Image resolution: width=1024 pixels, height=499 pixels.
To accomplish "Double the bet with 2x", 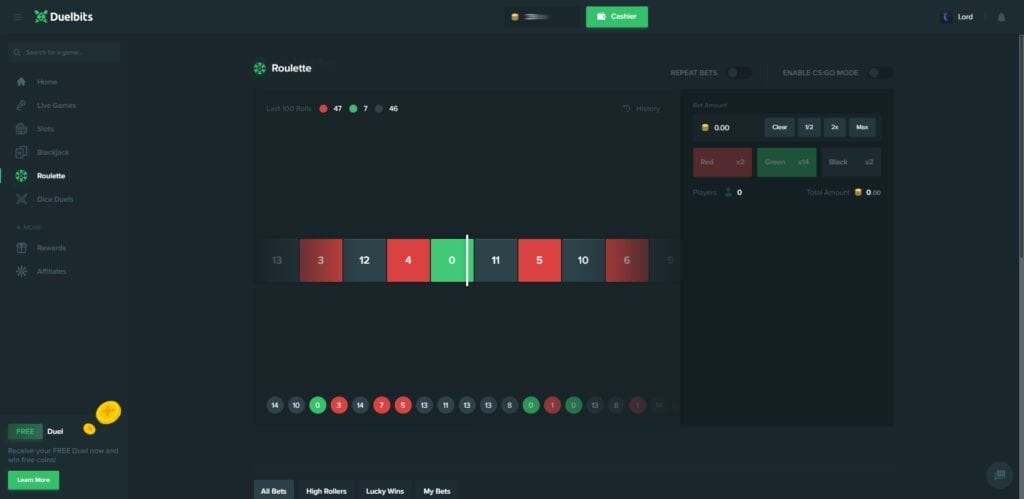I will (835, 127).
